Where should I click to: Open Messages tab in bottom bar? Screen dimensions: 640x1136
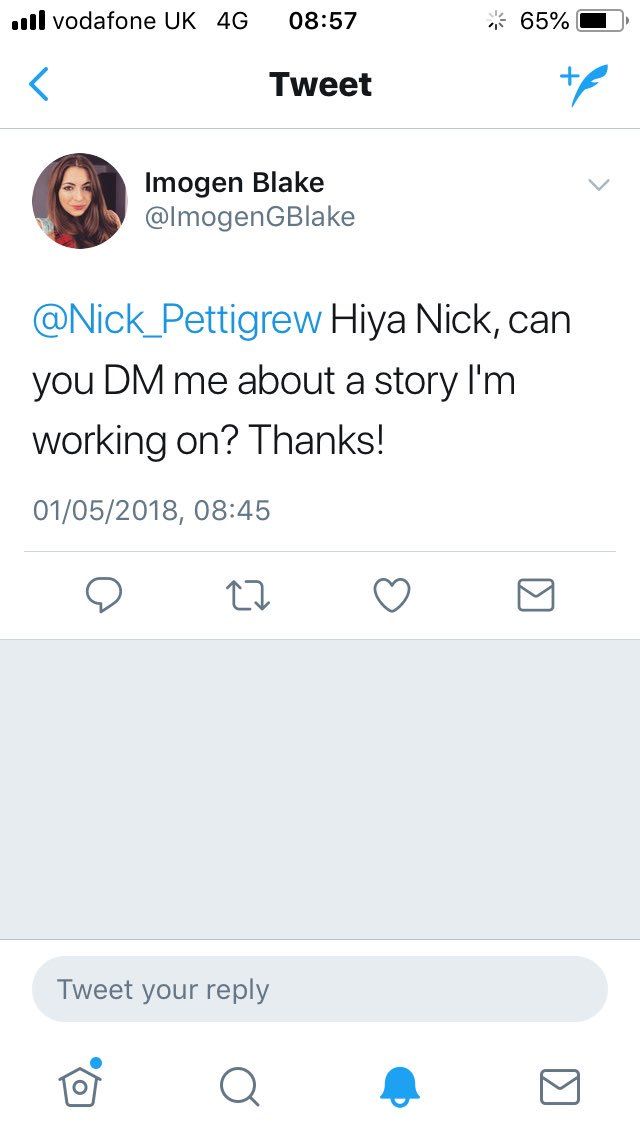[559, 1086]
